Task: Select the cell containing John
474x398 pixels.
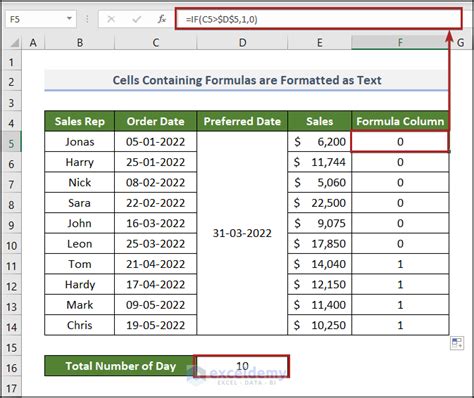Action: tap(80, 223)
